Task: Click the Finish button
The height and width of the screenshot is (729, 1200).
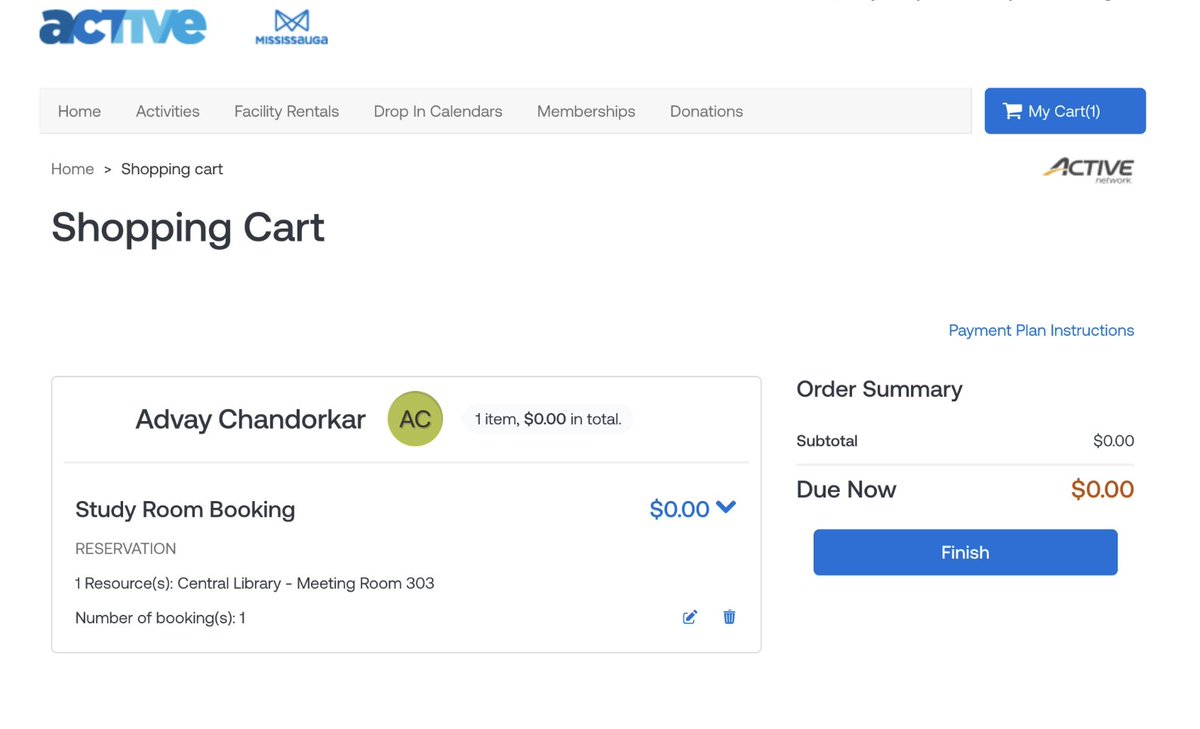Action: pyautogui.click(x=965, y=552)
